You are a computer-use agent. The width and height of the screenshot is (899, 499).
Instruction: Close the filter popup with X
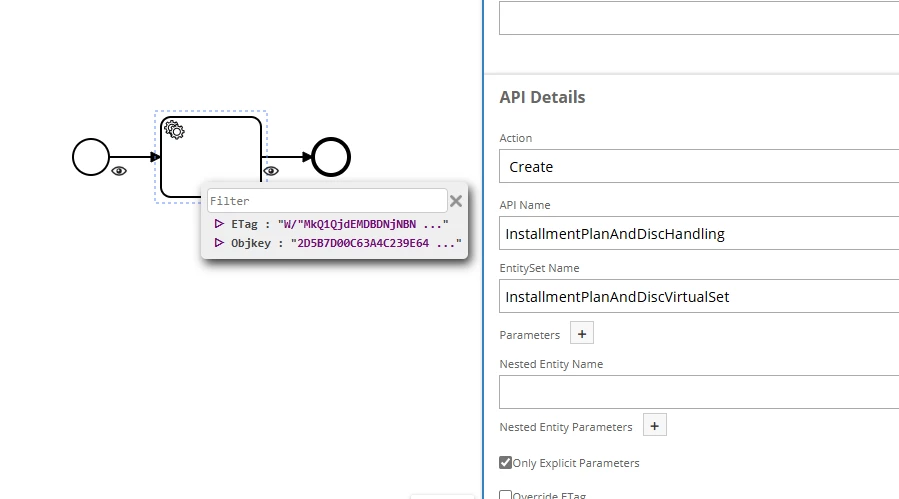point(456,201)
